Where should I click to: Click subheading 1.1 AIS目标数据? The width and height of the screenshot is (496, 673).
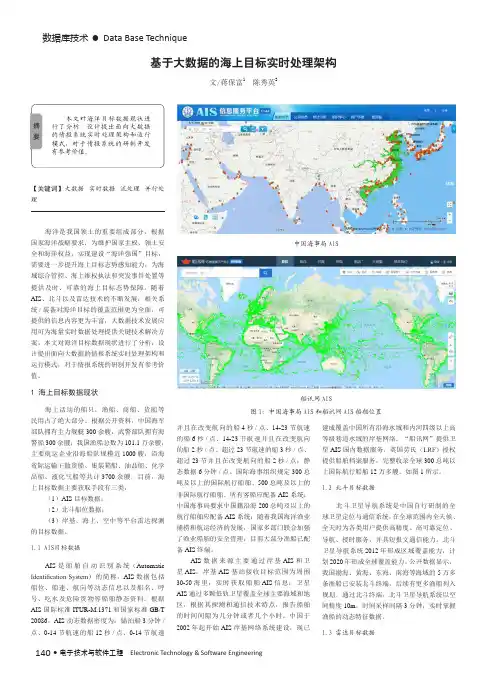55,548
